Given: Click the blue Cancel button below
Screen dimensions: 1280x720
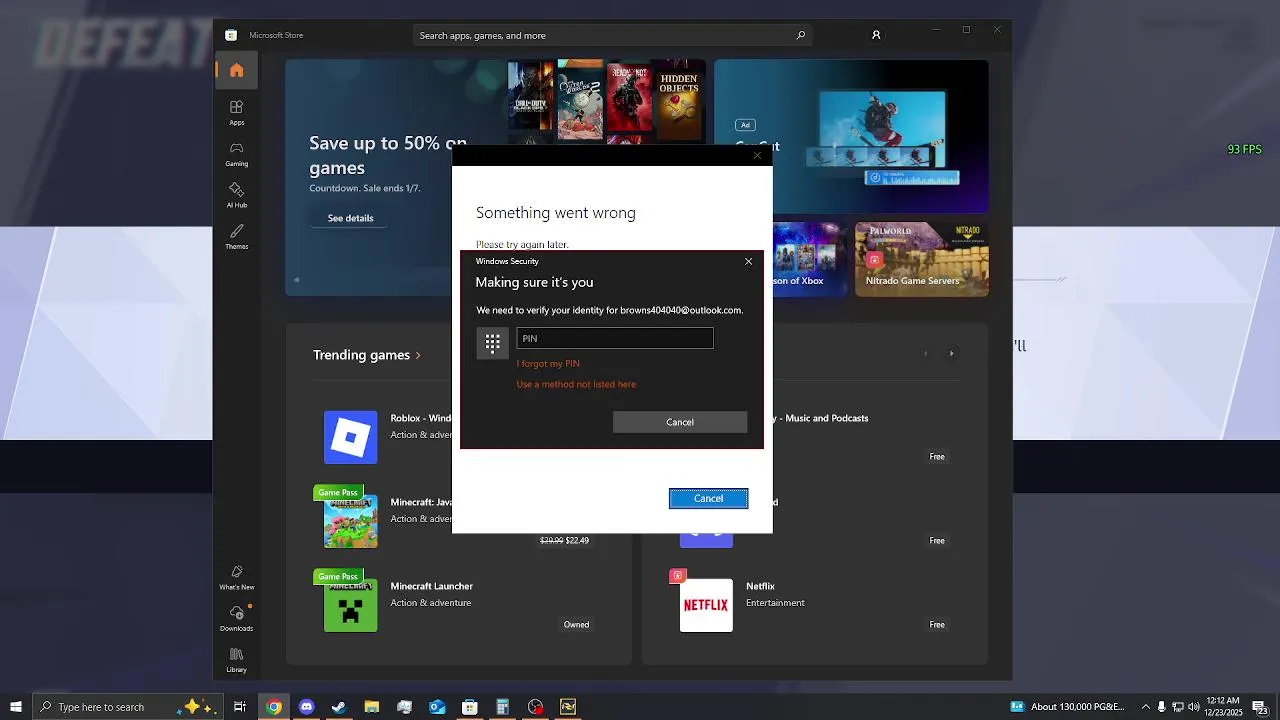Looking at the screenshot, I should click(708, 498).
